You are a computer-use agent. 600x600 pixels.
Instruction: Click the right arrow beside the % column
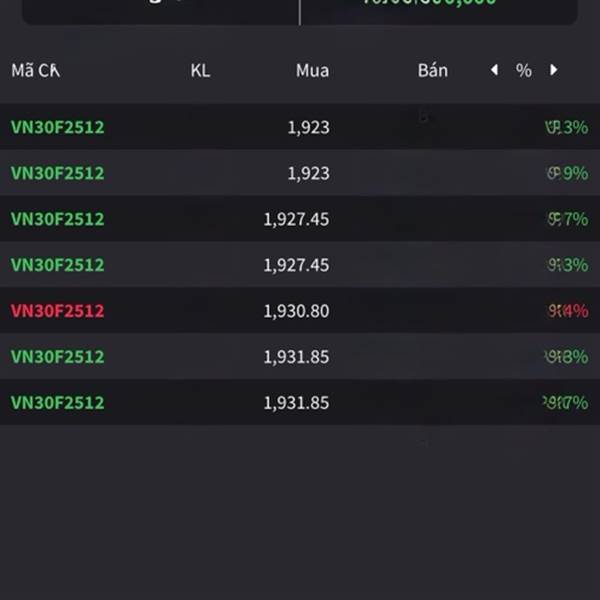553,70
